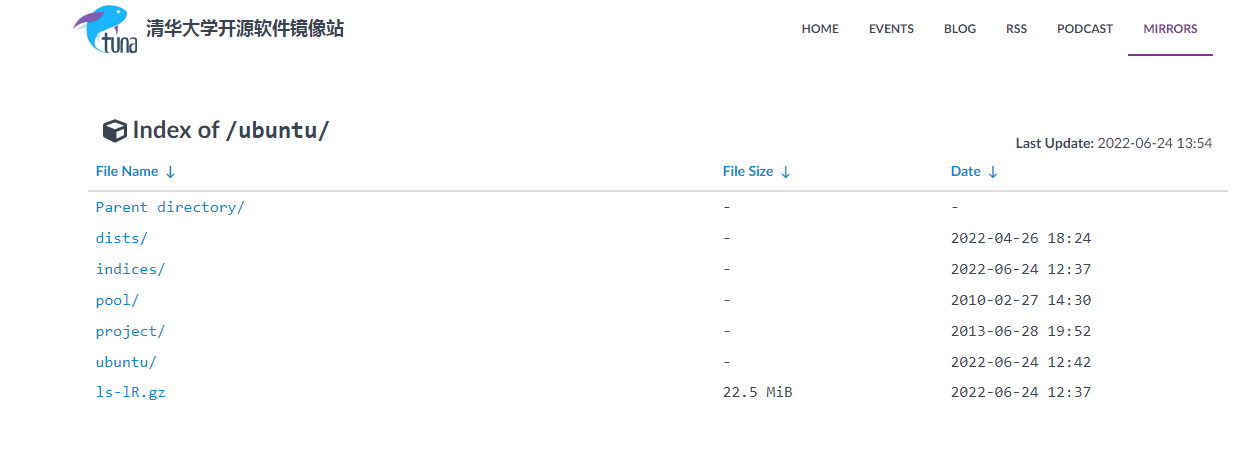Open the PODCAST page
1241x459 pixels.
click(x=1085, y=29)
